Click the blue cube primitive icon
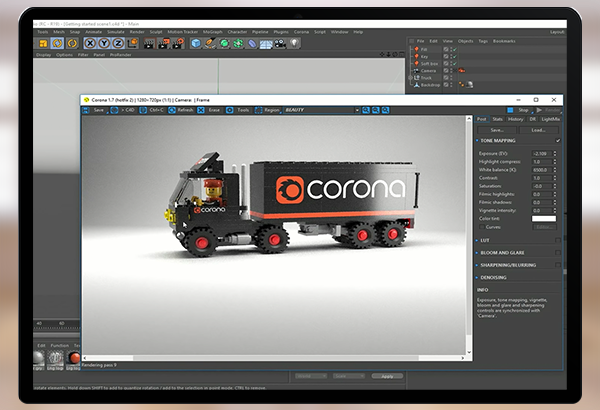 click(x=196, y=43)
